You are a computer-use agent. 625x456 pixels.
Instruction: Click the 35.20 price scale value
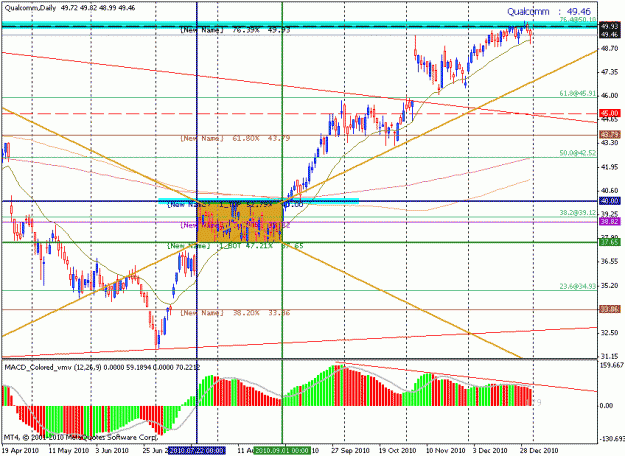(x=610, y=285)
